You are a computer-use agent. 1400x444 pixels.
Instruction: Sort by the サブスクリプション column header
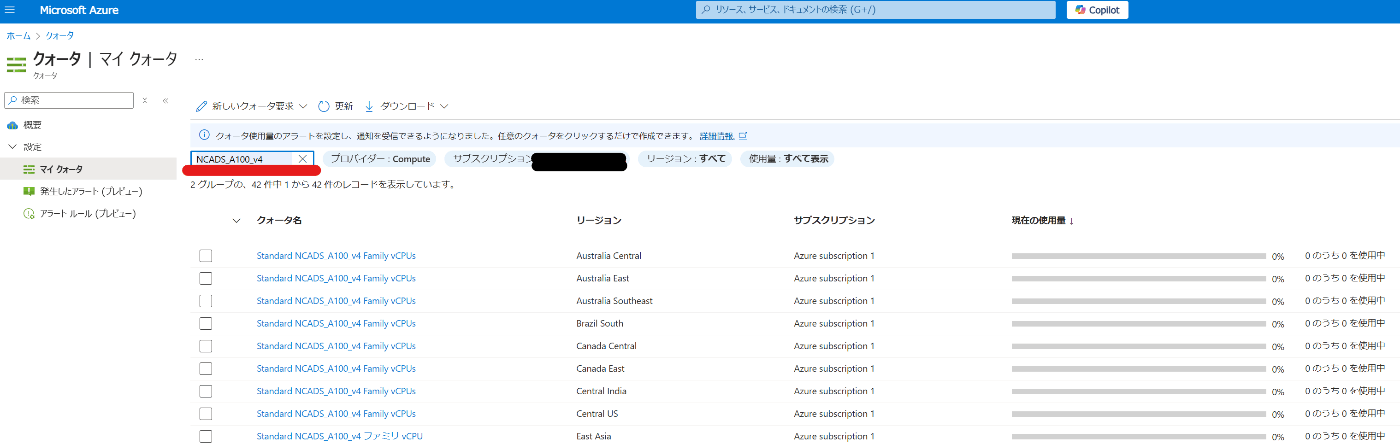pyautogui.click(x=834, y=220)
